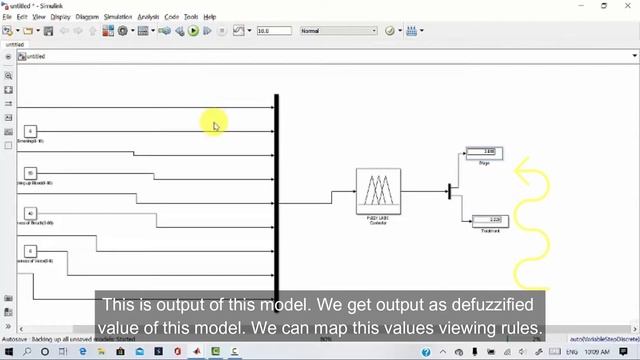Click the Annotation text palette icon
Image resolution: width=640 pixels, height=360 pixels.
[x=8, y=118]
